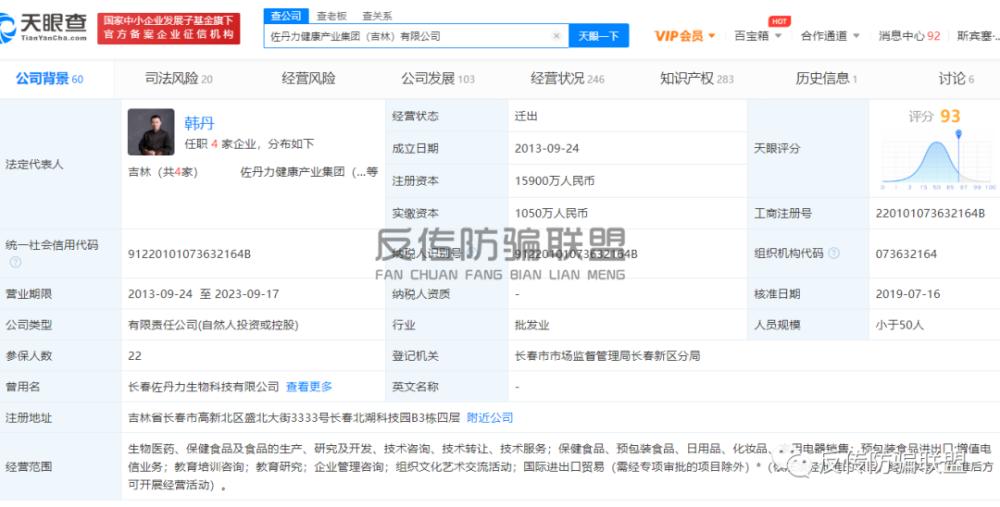This screenshot has height=507, width=1000.
Task: Click the help icon next to 组织机构代码
Action: tap(833, 253)
